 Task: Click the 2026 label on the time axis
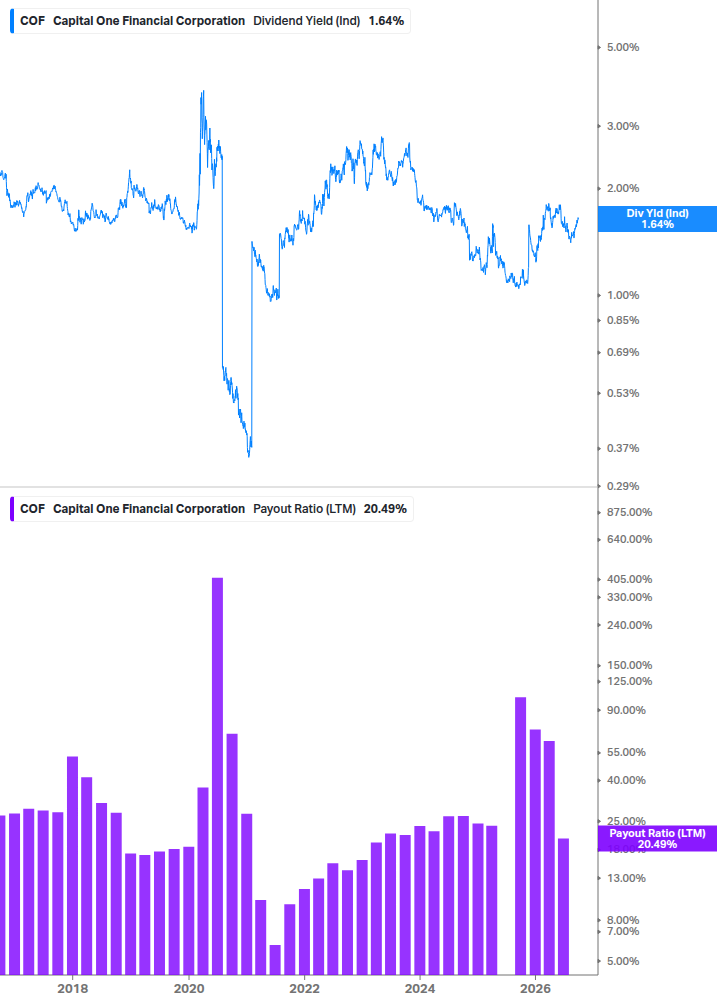point(535,988)
